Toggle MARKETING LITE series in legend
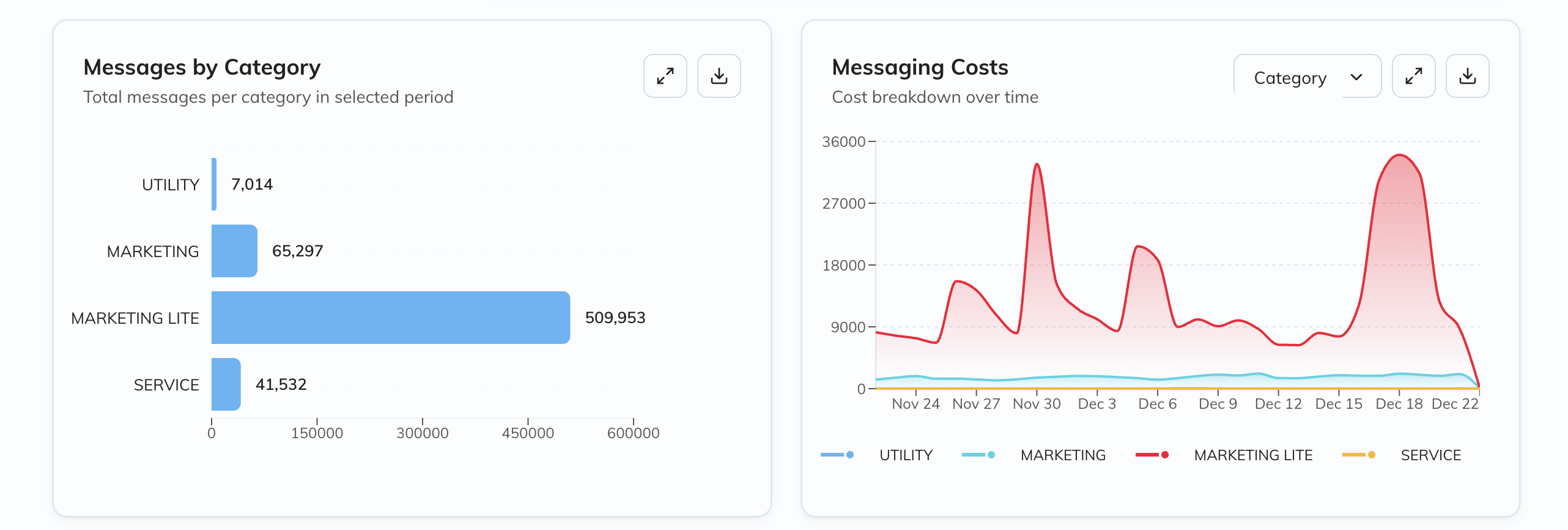Screen dimensions: 1568x530 1252,455
